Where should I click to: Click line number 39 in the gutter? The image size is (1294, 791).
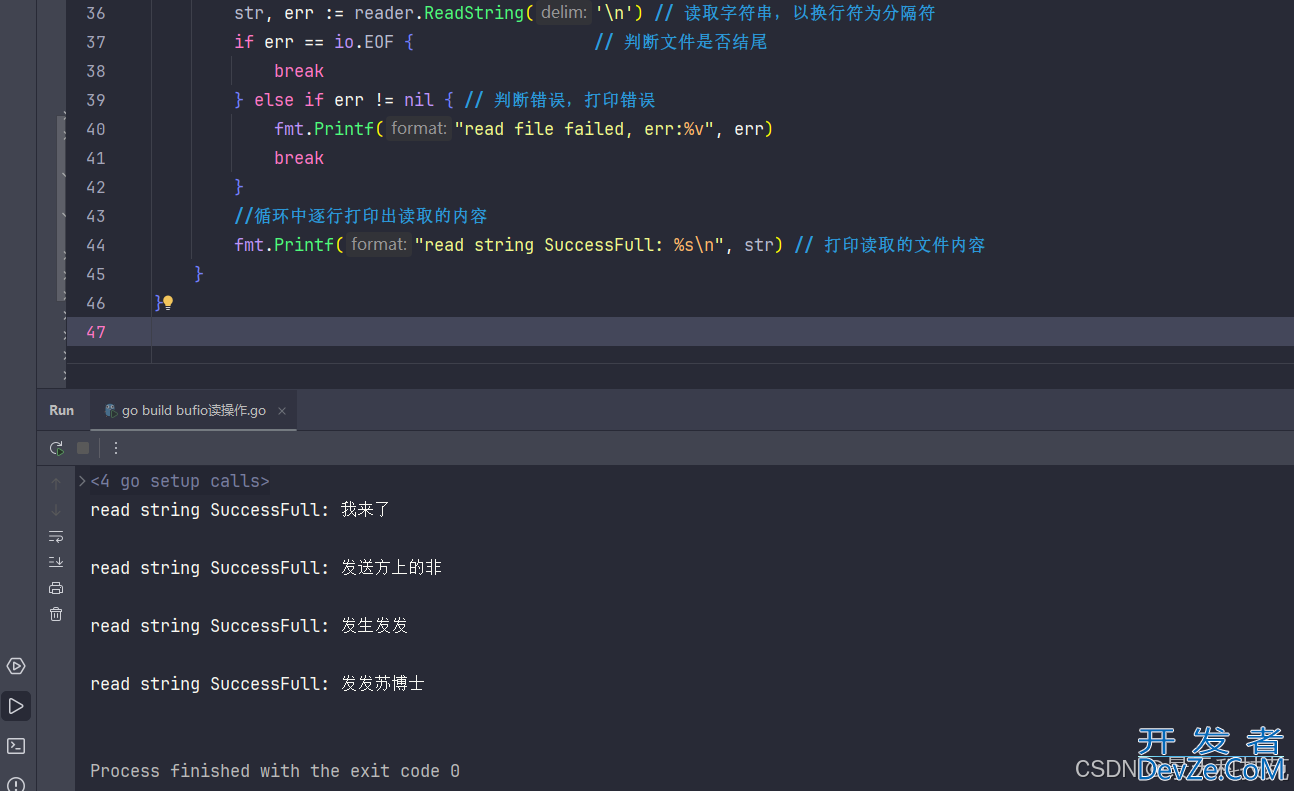coord(95,100)
